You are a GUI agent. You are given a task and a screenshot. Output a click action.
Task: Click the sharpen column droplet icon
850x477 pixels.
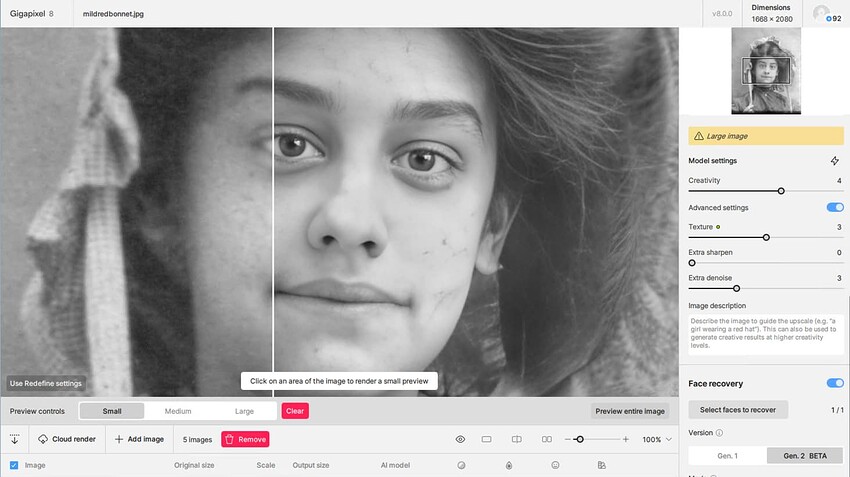[508, 465]
